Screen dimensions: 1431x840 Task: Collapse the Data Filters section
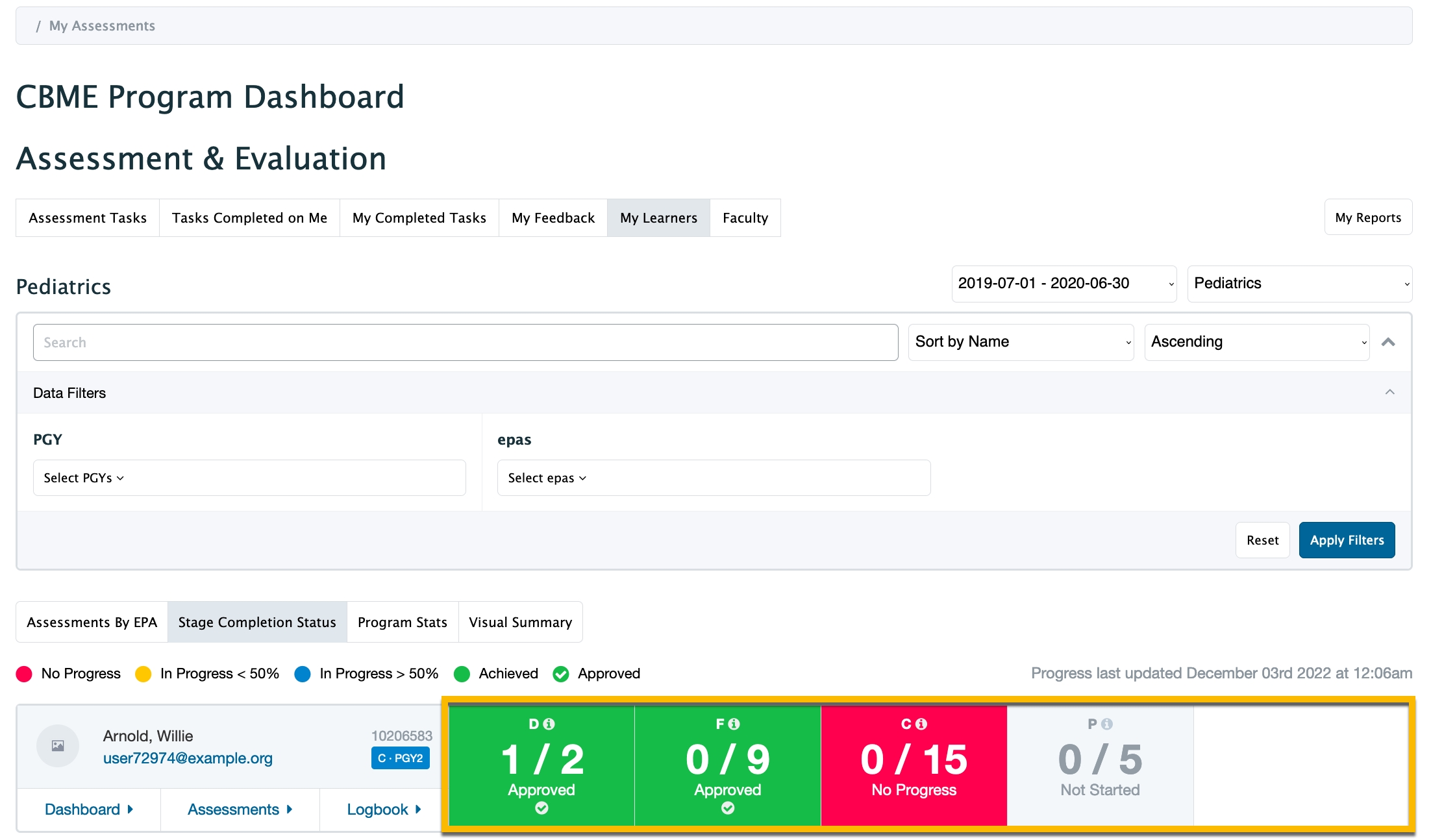[x=1389, y=392]
